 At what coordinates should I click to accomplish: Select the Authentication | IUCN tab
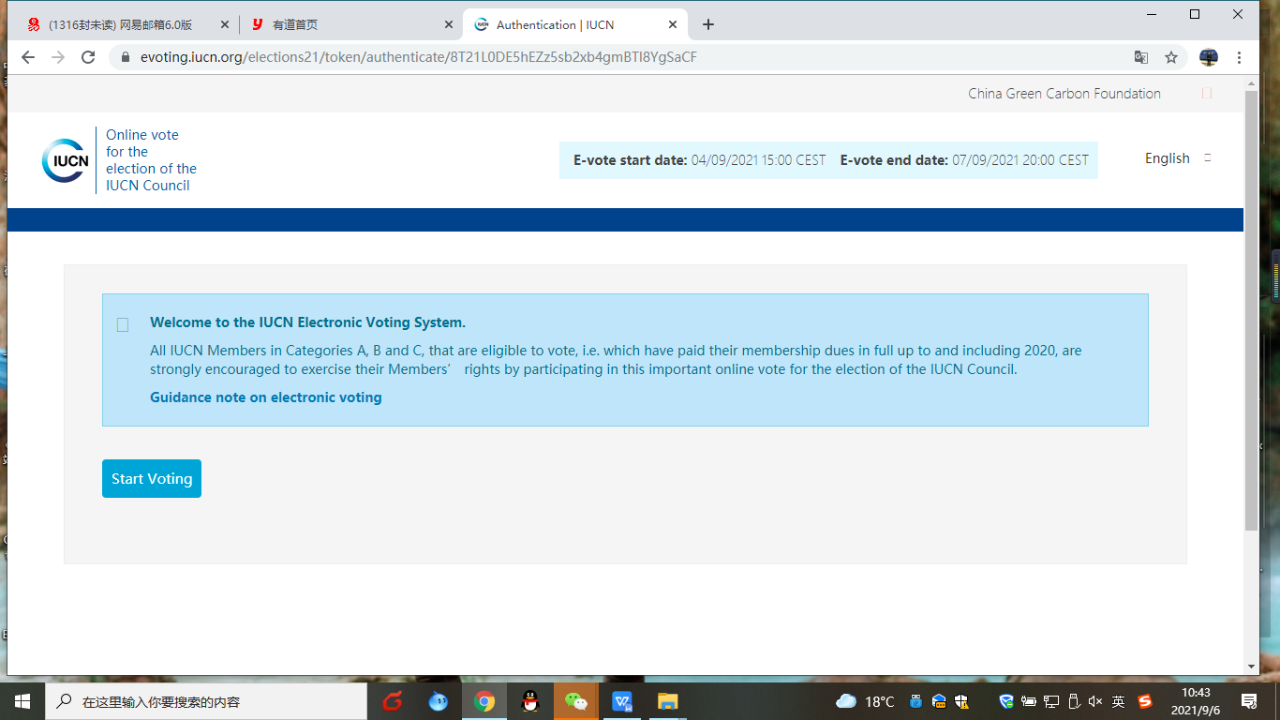575,25
